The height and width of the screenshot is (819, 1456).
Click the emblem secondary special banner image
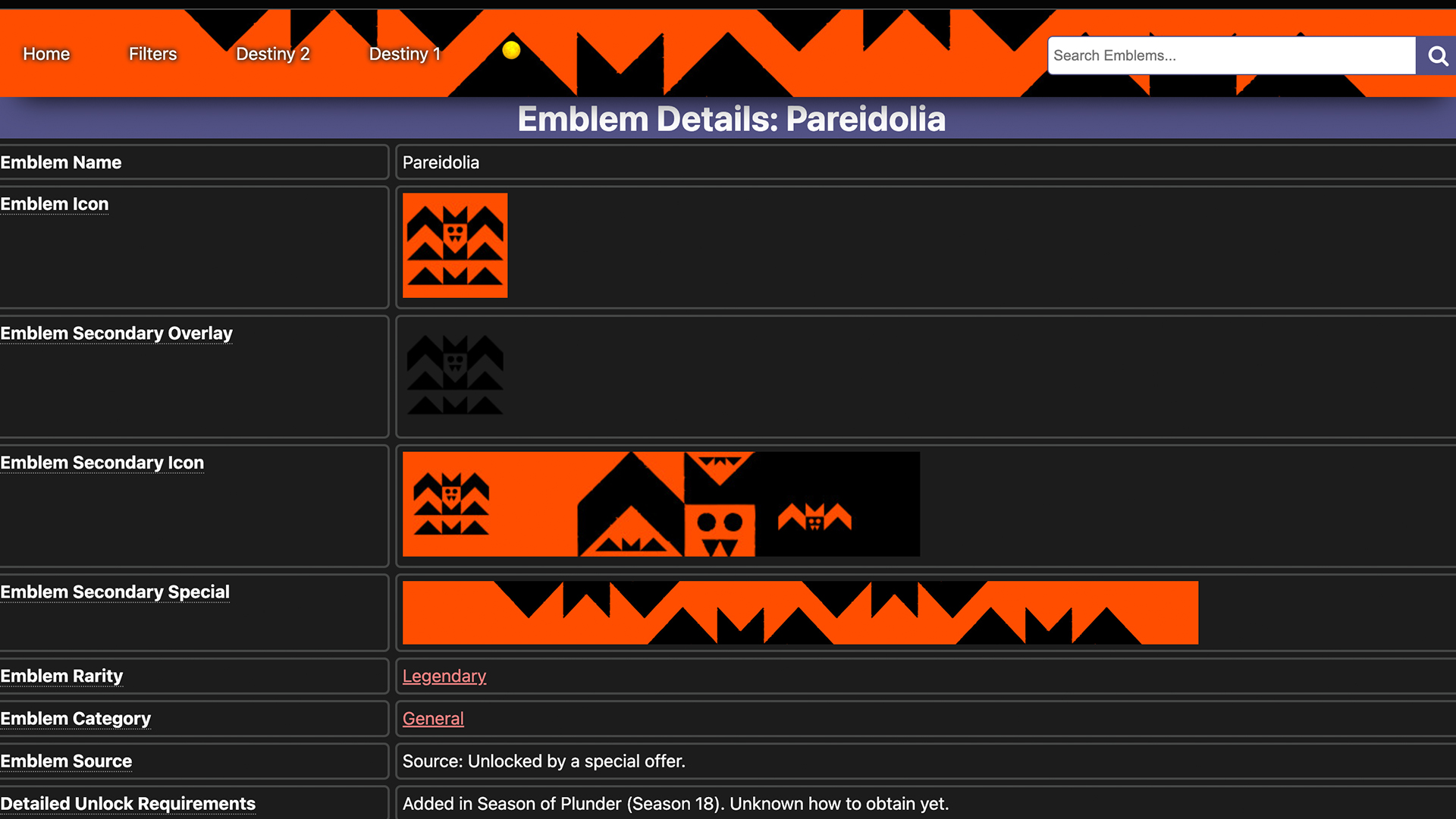pos(800,613)
